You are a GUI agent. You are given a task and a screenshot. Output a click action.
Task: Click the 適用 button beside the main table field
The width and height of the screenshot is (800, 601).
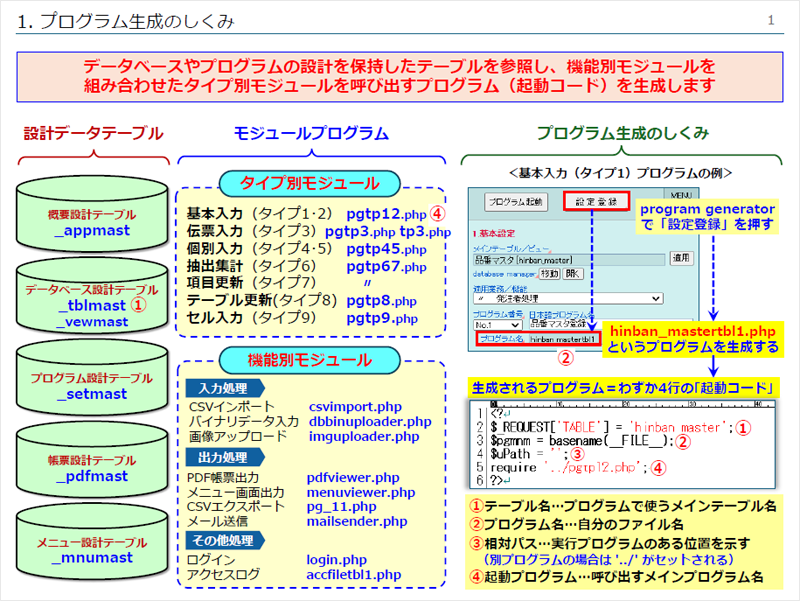(x=681, y=258)
